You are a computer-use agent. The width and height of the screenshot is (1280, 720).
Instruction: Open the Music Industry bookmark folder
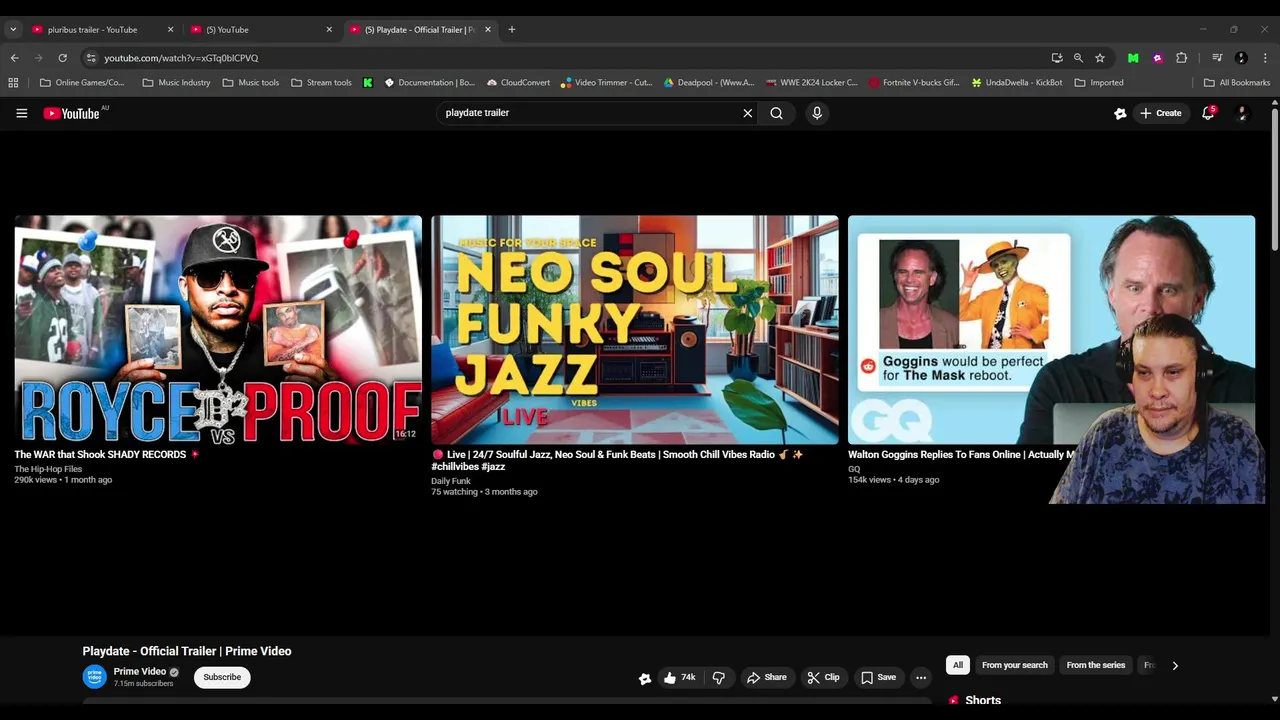pos(176,83)
